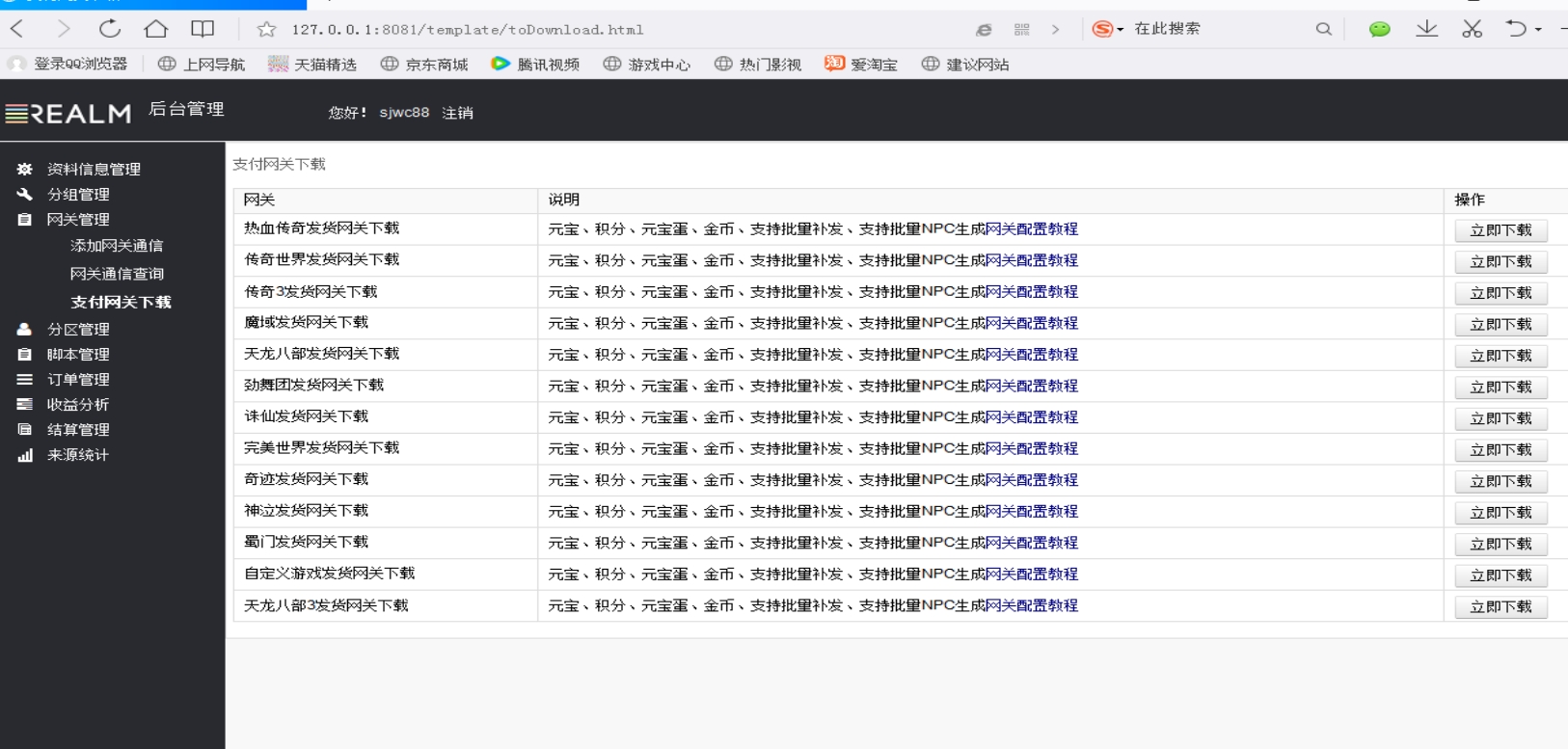Open the 天猫精选 bookmark
This screenshot has height=749, width=1568.
(x=312, y=65)
